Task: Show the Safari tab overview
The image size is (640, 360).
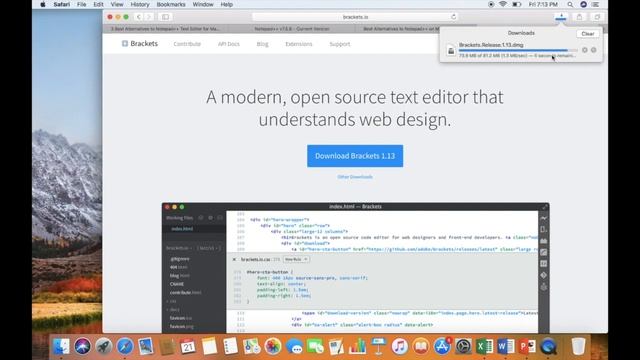Action: tap(597, 17)
